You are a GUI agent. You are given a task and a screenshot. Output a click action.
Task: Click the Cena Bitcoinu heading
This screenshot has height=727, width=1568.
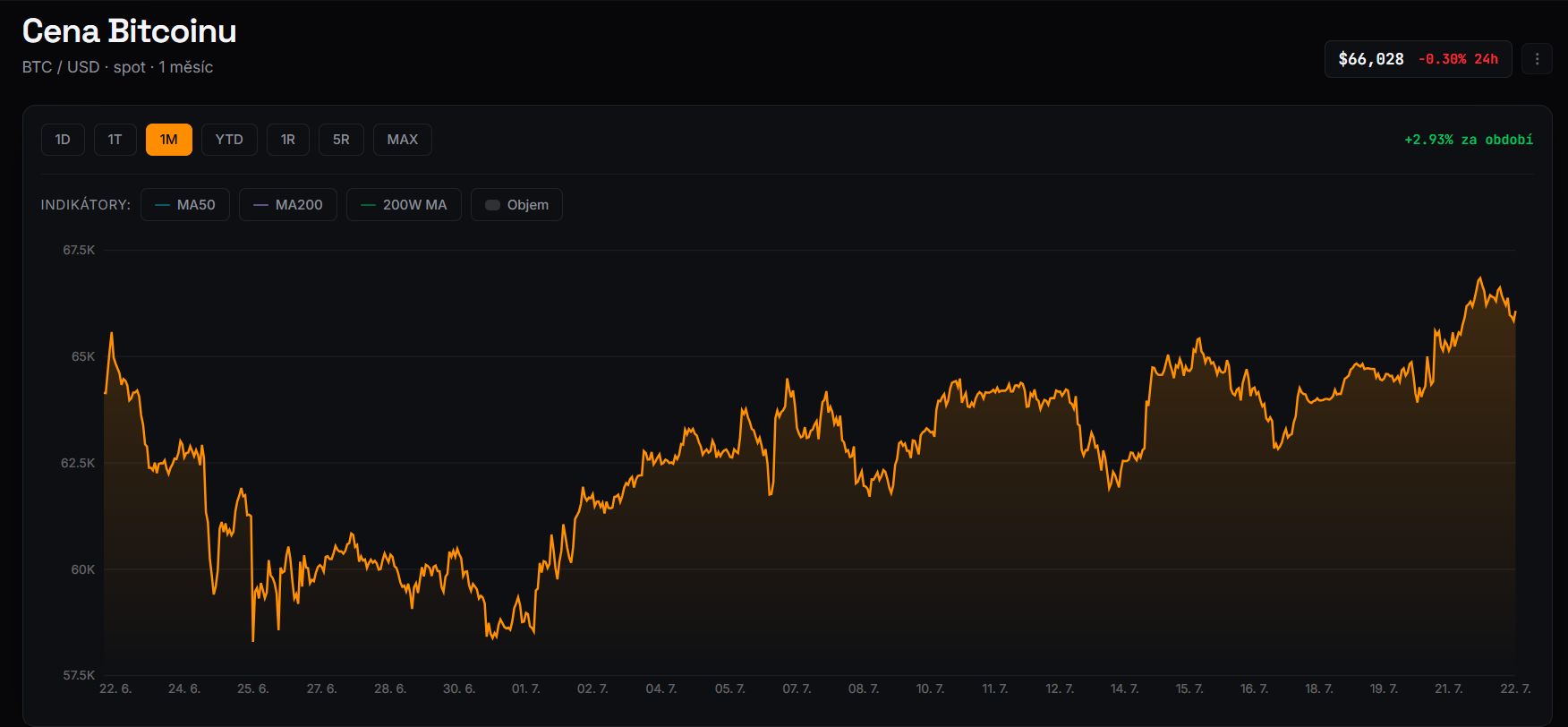(x=130, y=31)
